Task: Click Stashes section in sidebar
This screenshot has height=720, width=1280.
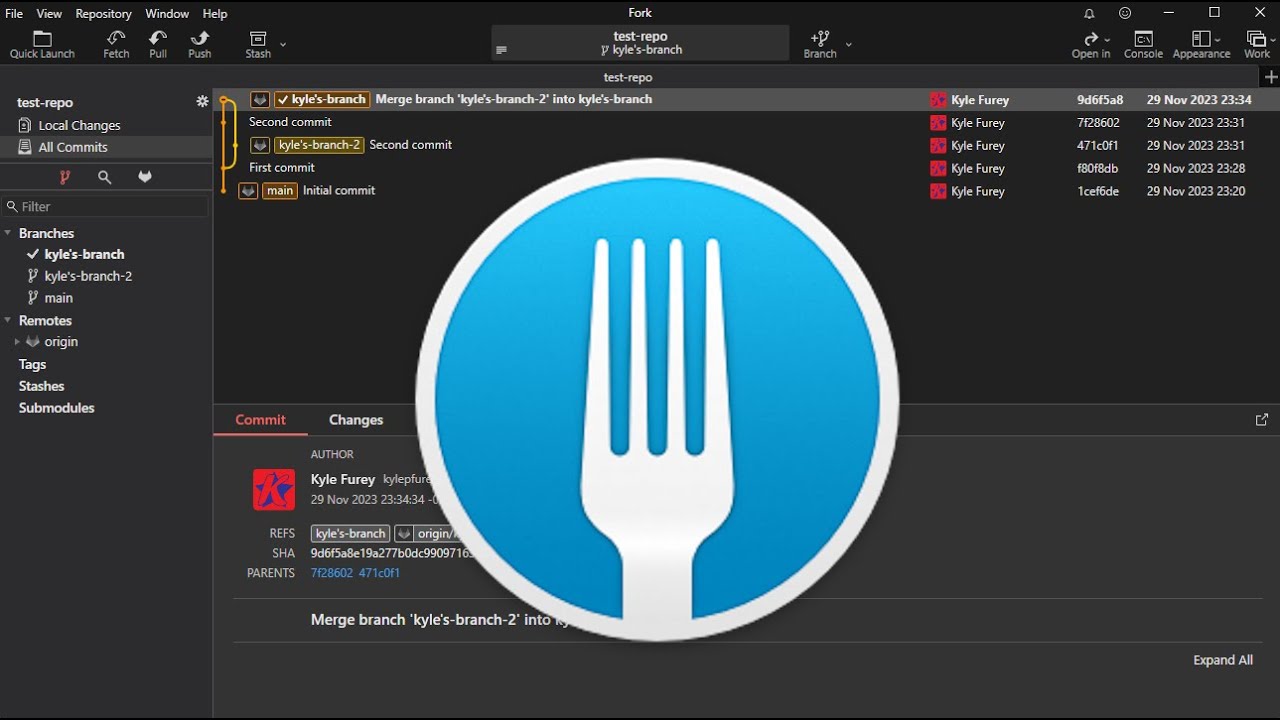Action: pos(41,386)
